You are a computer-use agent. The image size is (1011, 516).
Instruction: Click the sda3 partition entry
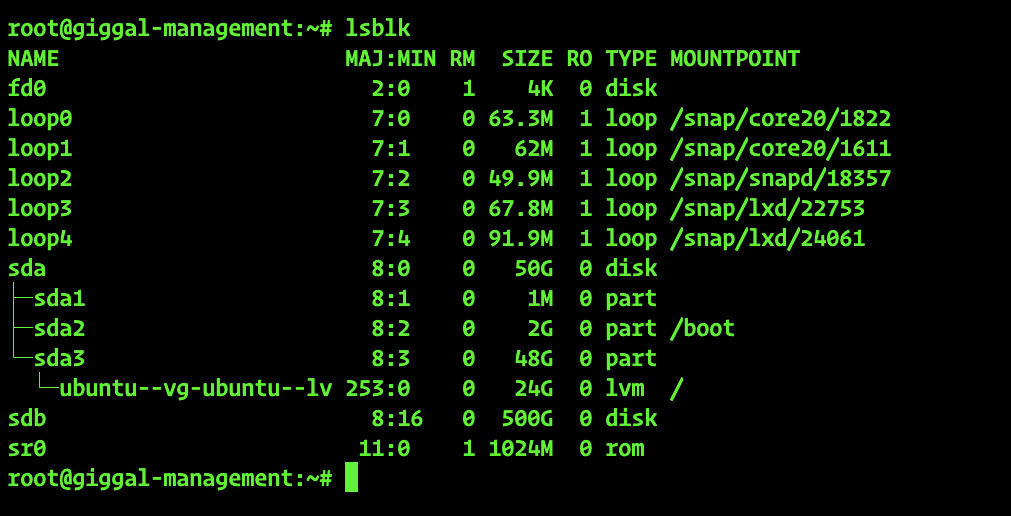point(59,359)
